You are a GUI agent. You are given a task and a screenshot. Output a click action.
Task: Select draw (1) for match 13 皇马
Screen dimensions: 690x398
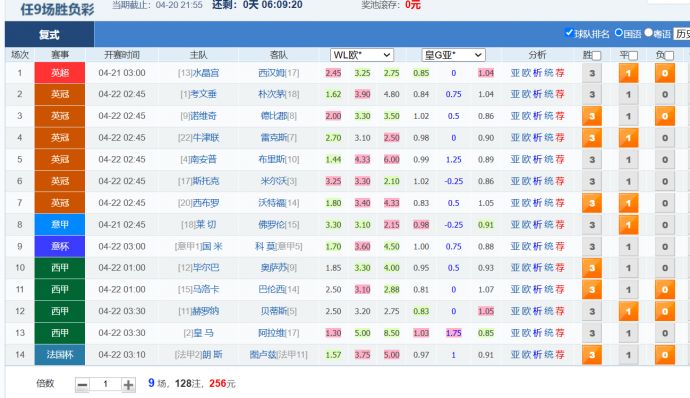[x=628, y=333]
